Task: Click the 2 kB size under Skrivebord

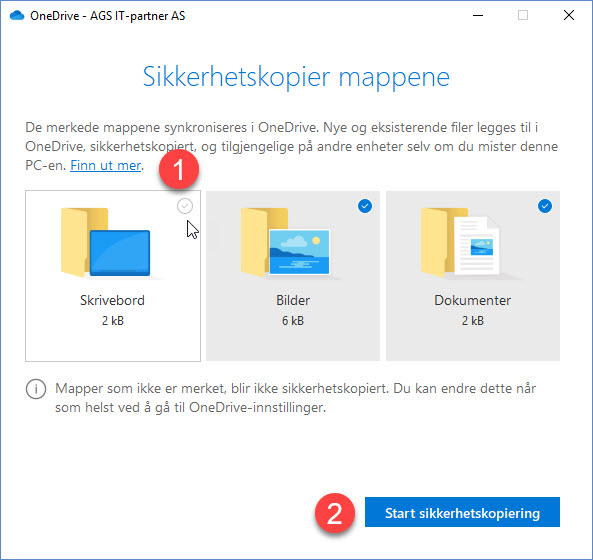Action: click(x=113, y=321)
